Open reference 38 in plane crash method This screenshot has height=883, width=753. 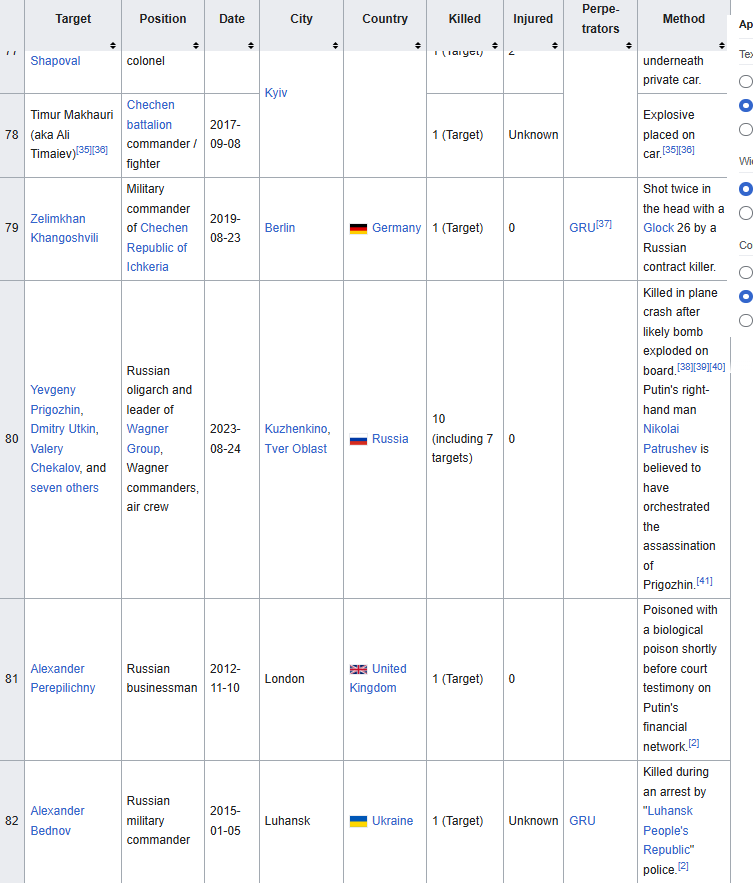pyautogui.click(x=685, y=367)
